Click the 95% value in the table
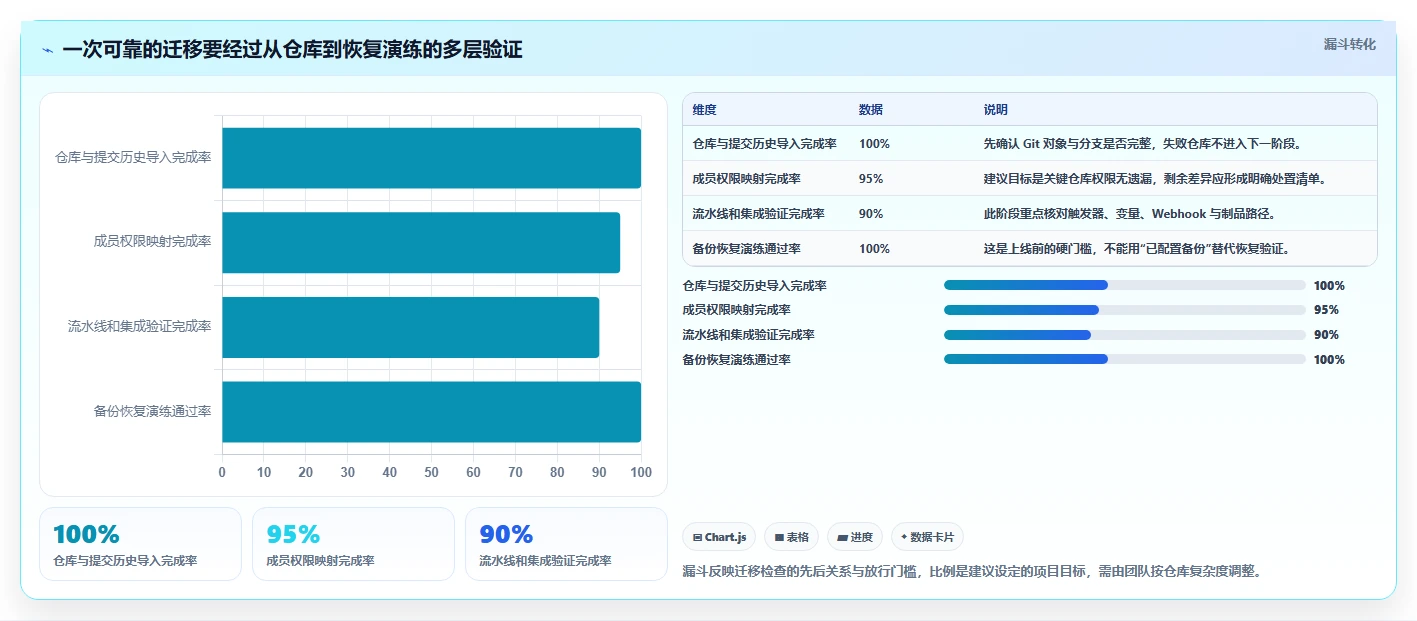Viewport: 1417px width, 621px height. pyautogui.click(x=871, y=179)
